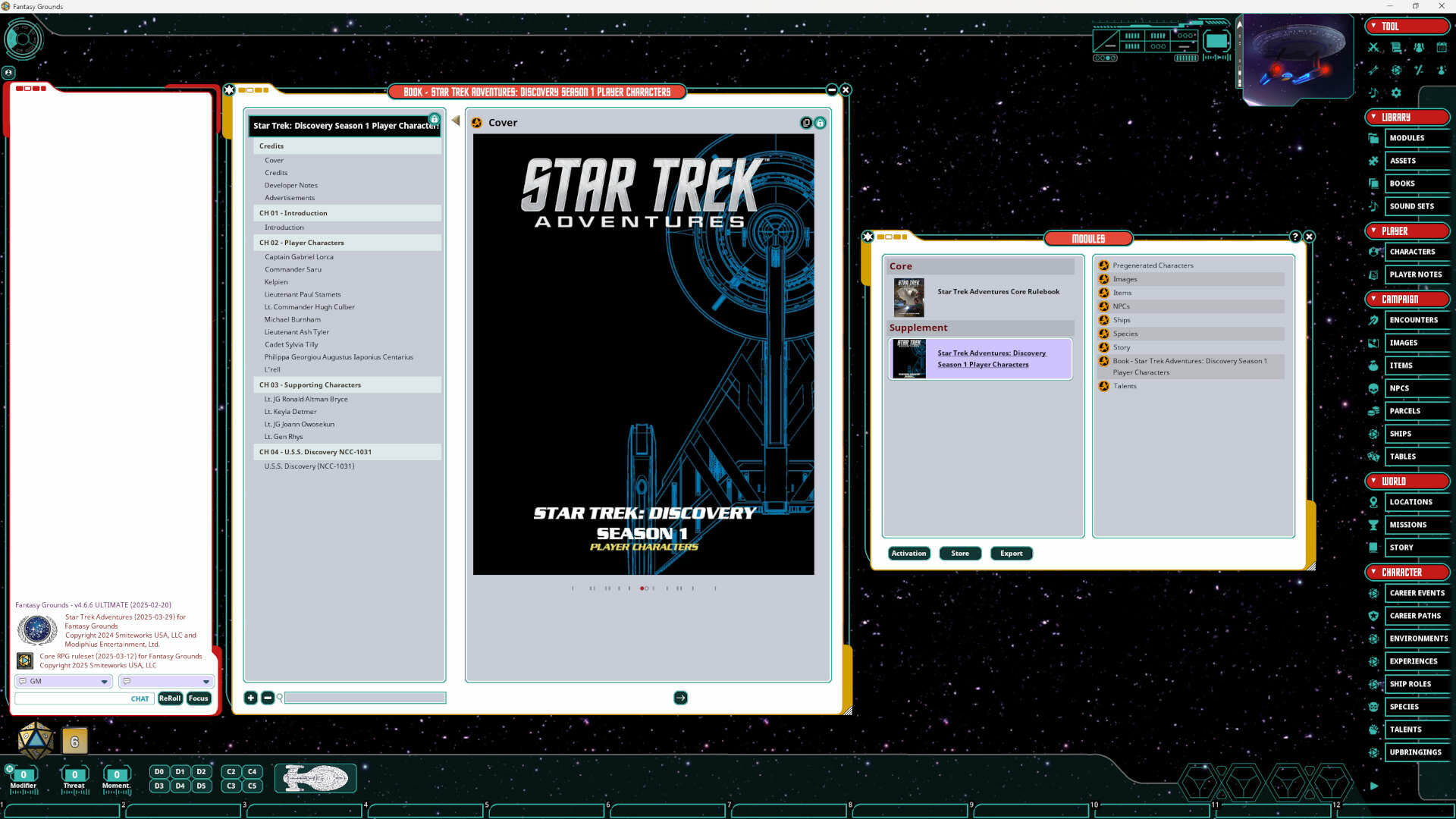This screenshot has height=819, width=1456.
Task: Open the Options gear icon in the Tool section
Action: tap(1395, 93)
